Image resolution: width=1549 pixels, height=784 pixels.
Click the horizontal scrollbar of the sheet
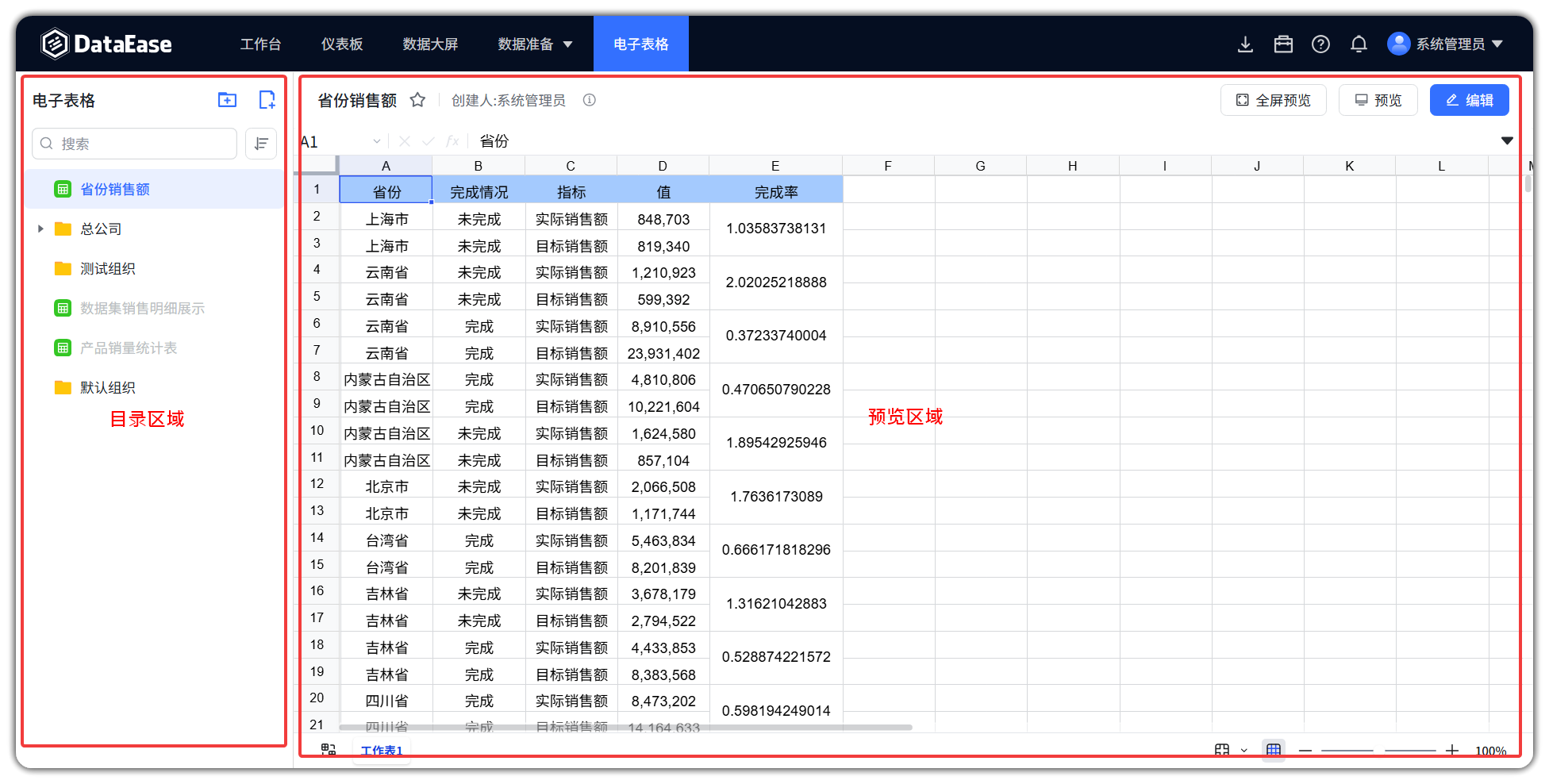coord(625,727)
